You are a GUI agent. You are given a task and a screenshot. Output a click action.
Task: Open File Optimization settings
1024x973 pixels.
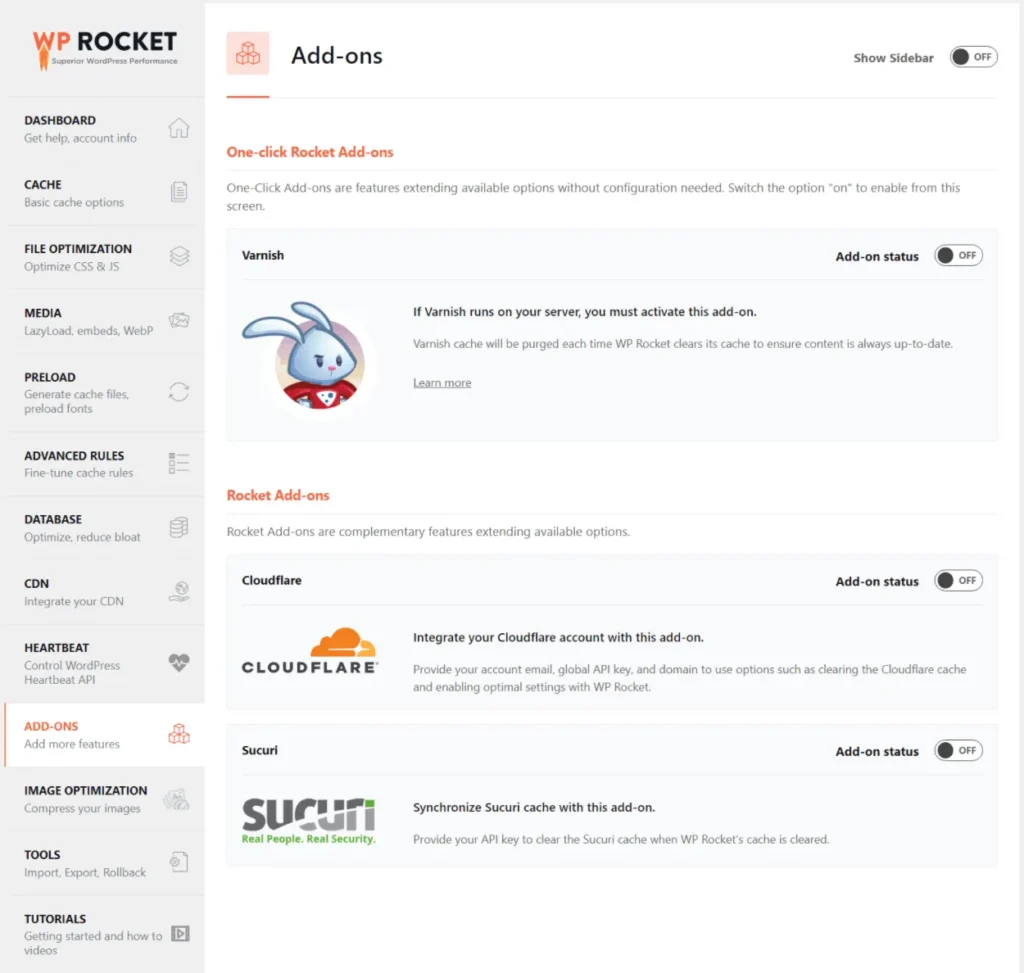pyautogui.click(x=104, y=257)
